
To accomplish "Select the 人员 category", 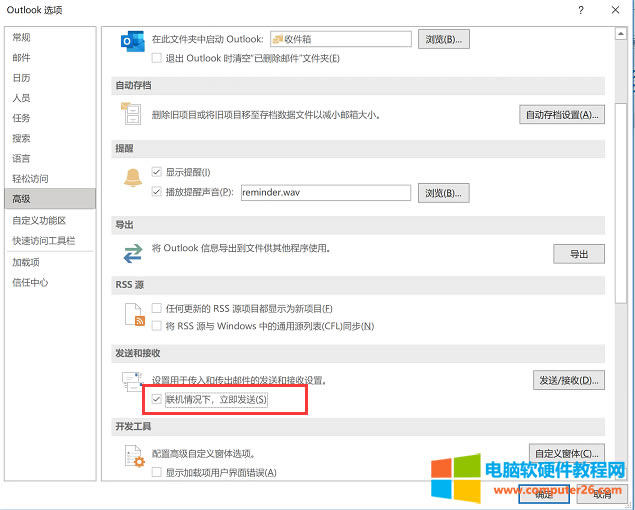I will pos(21,98).
